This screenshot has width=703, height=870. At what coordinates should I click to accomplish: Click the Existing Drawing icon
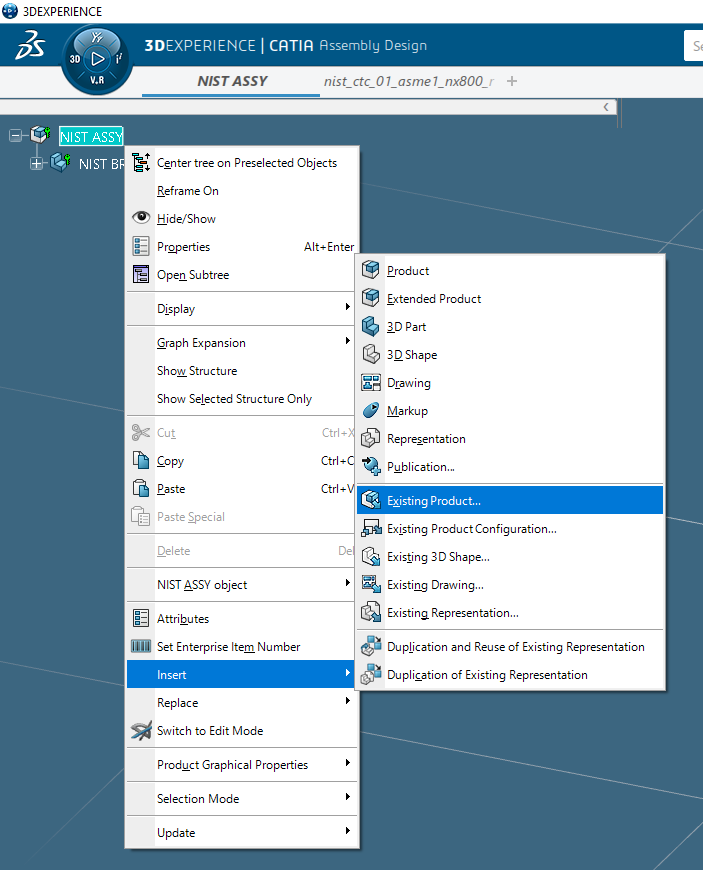tap(371, 584)
